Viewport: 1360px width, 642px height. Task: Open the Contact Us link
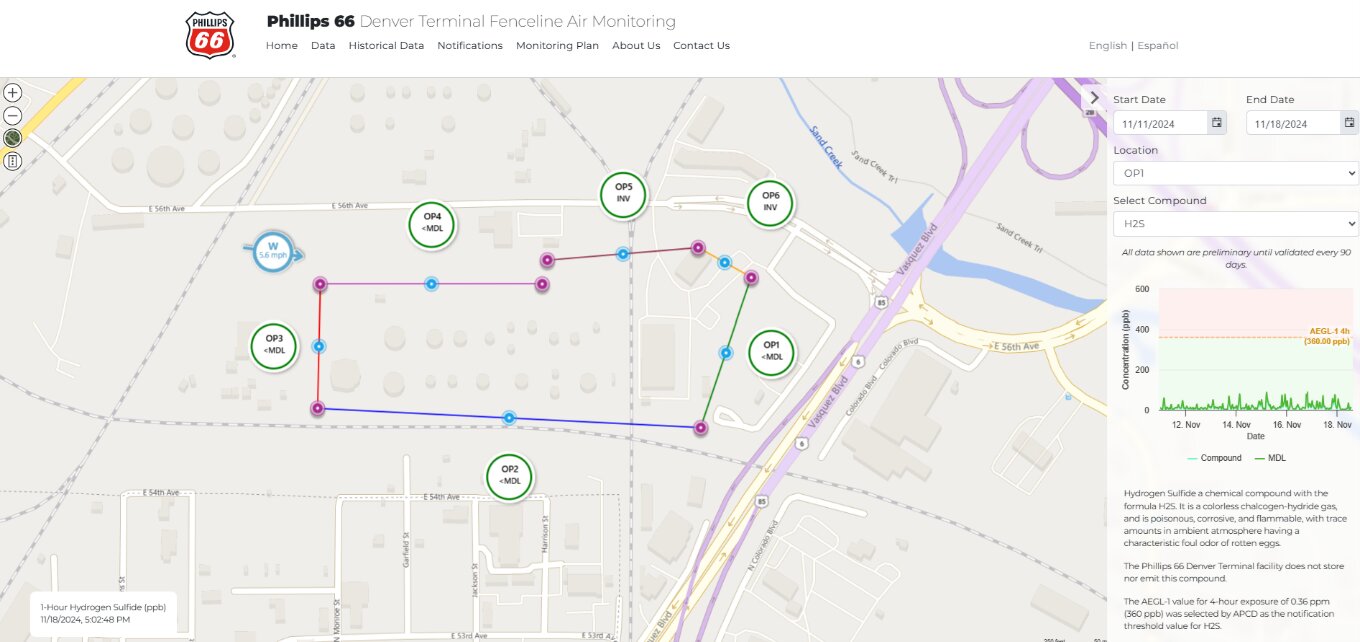[x=701, y=46]
